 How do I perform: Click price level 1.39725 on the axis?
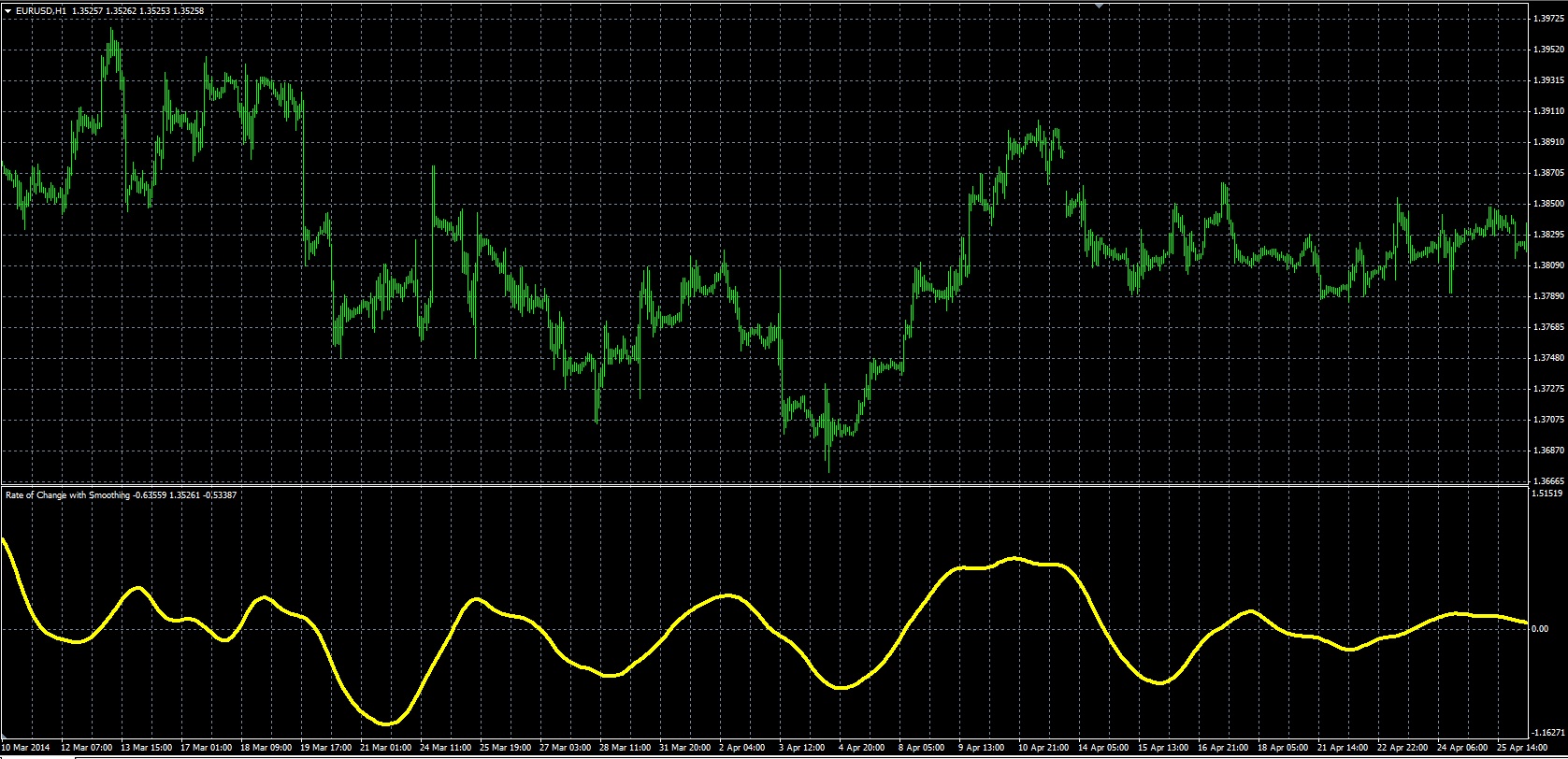(x=1547, y=18)
